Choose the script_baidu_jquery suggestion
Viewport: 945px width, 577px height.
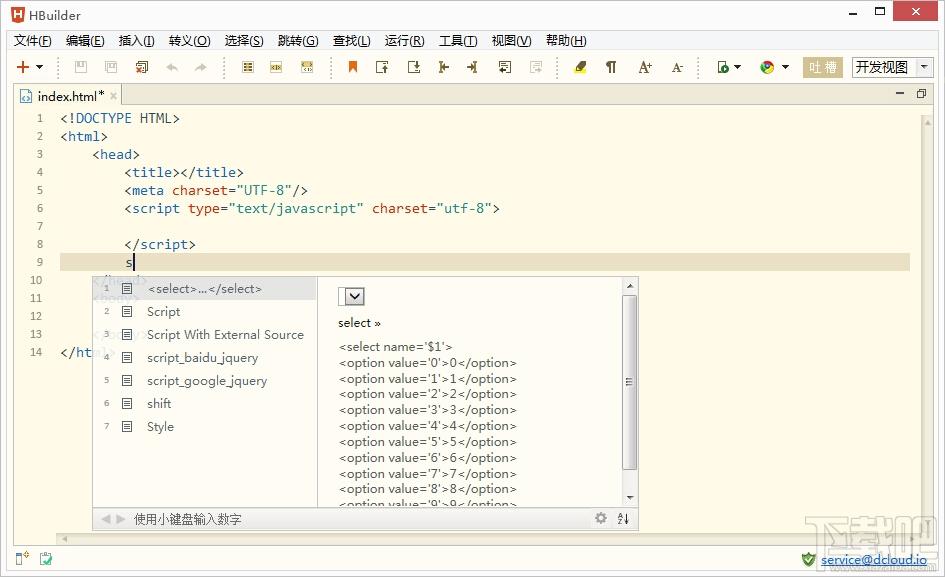205,358
